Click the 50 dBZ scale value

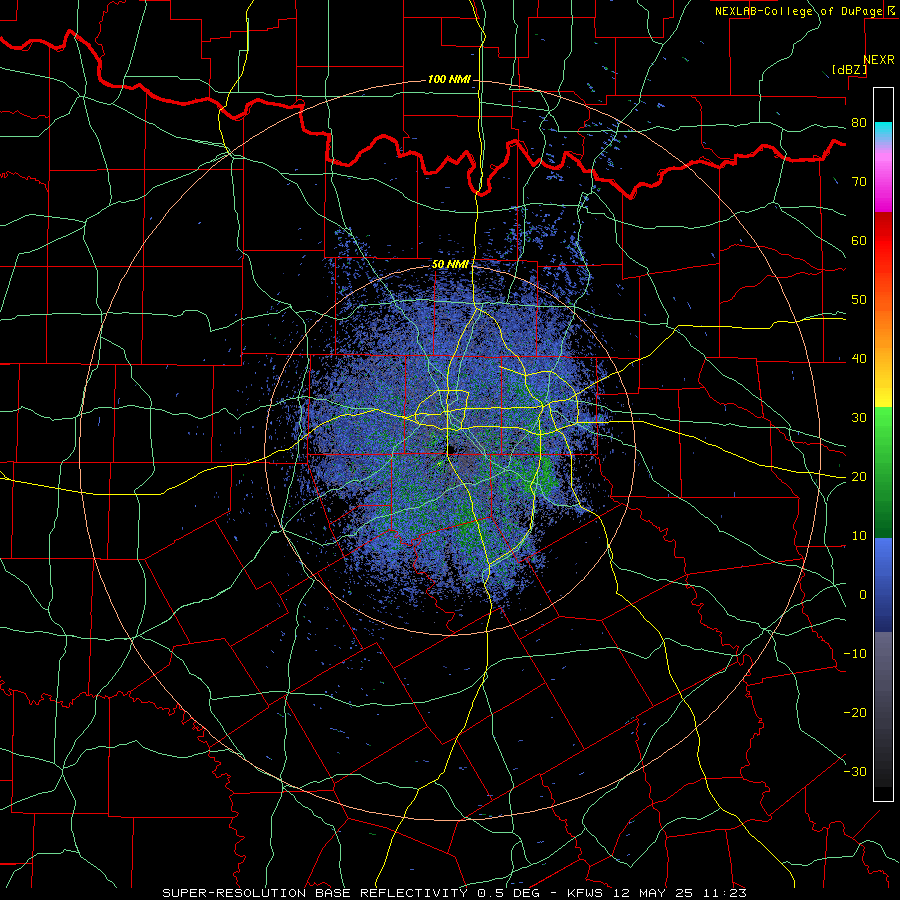[x=859, y=300]
